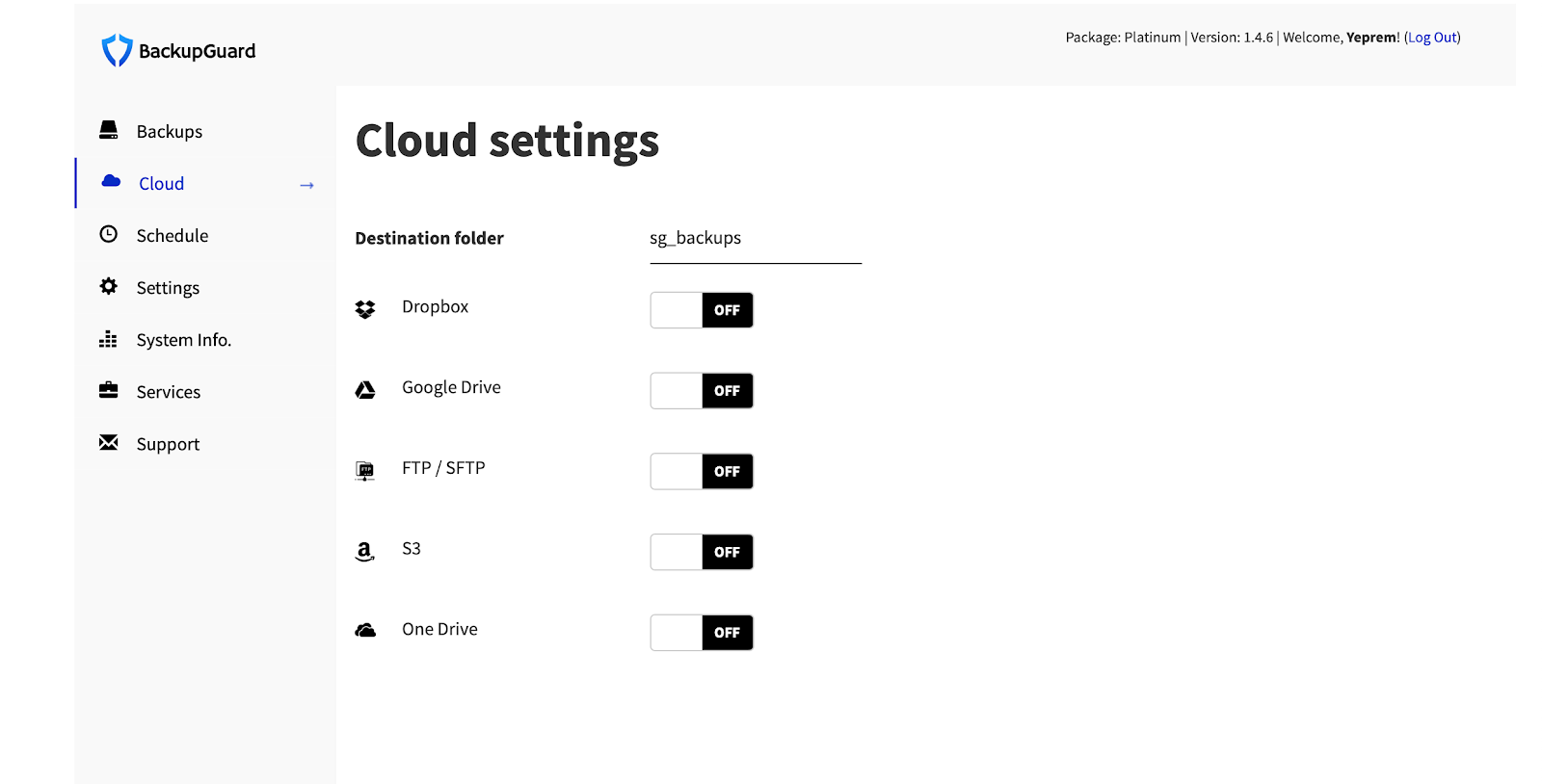Click the Dropbox logo icon
The height and width of the screenshot is (784, 1542).
coord(365,309)
